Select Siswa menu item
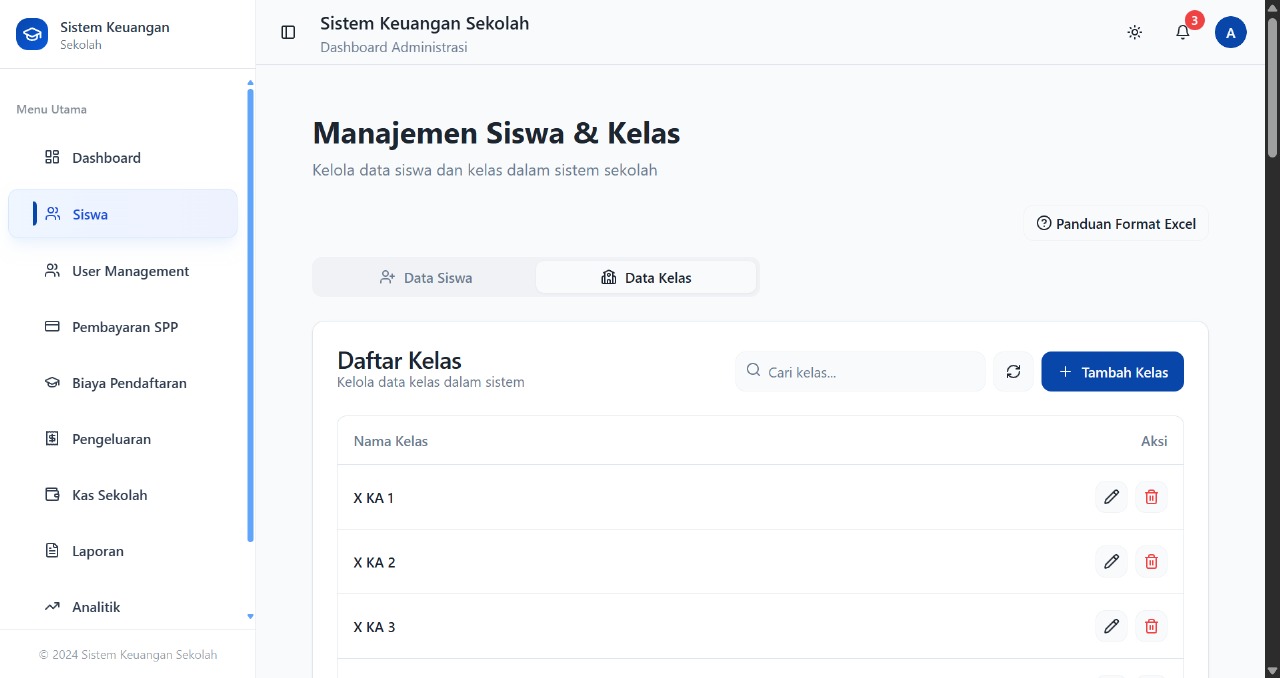The width and height of the screenshot is (1280, 678). coord(123,214)
